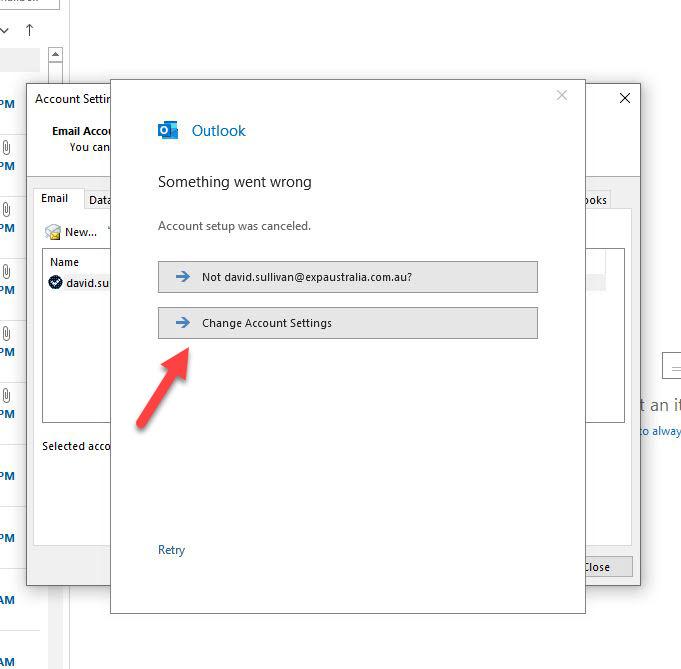Close the Account Settings window

[625, 98]
